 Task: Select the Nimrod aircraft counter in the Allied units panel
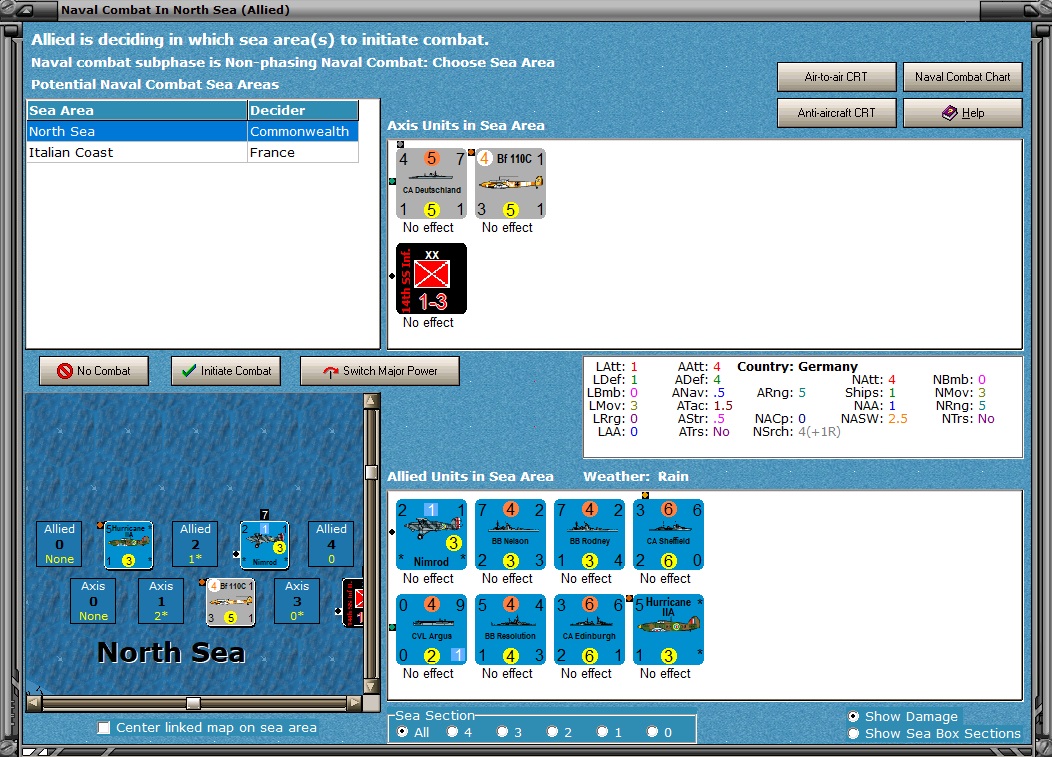(431, 534)
